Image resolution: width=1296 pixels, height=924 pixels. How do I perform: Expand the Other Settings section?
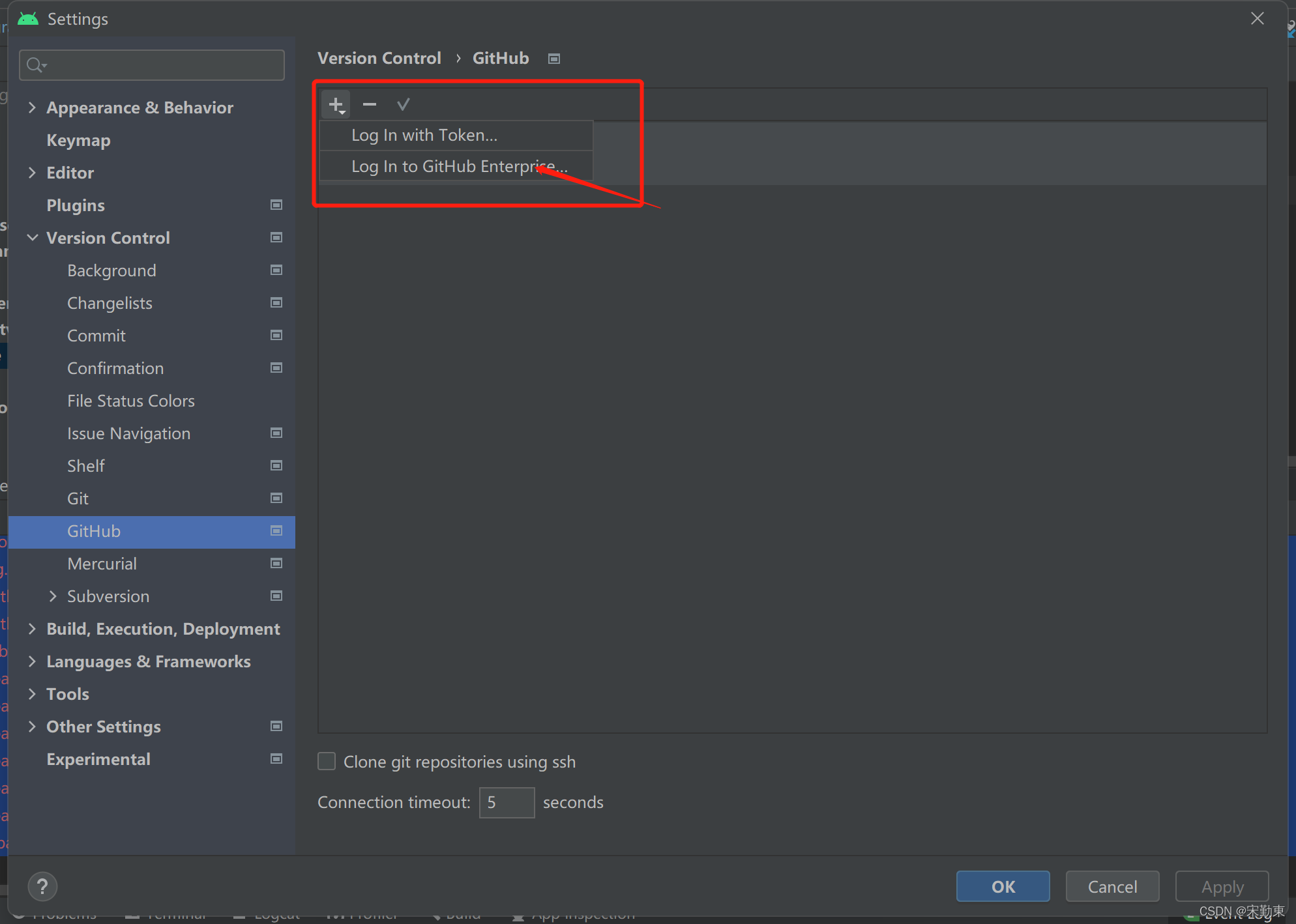pyautogui.click(x=32, y=727)
